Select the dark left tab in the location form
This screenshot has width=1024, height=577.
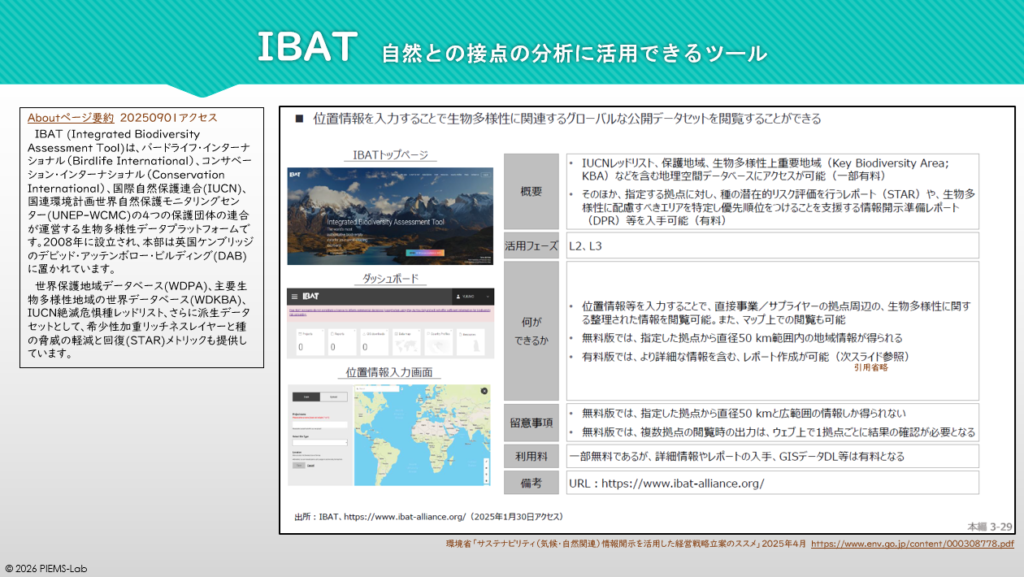click(304, 396)
